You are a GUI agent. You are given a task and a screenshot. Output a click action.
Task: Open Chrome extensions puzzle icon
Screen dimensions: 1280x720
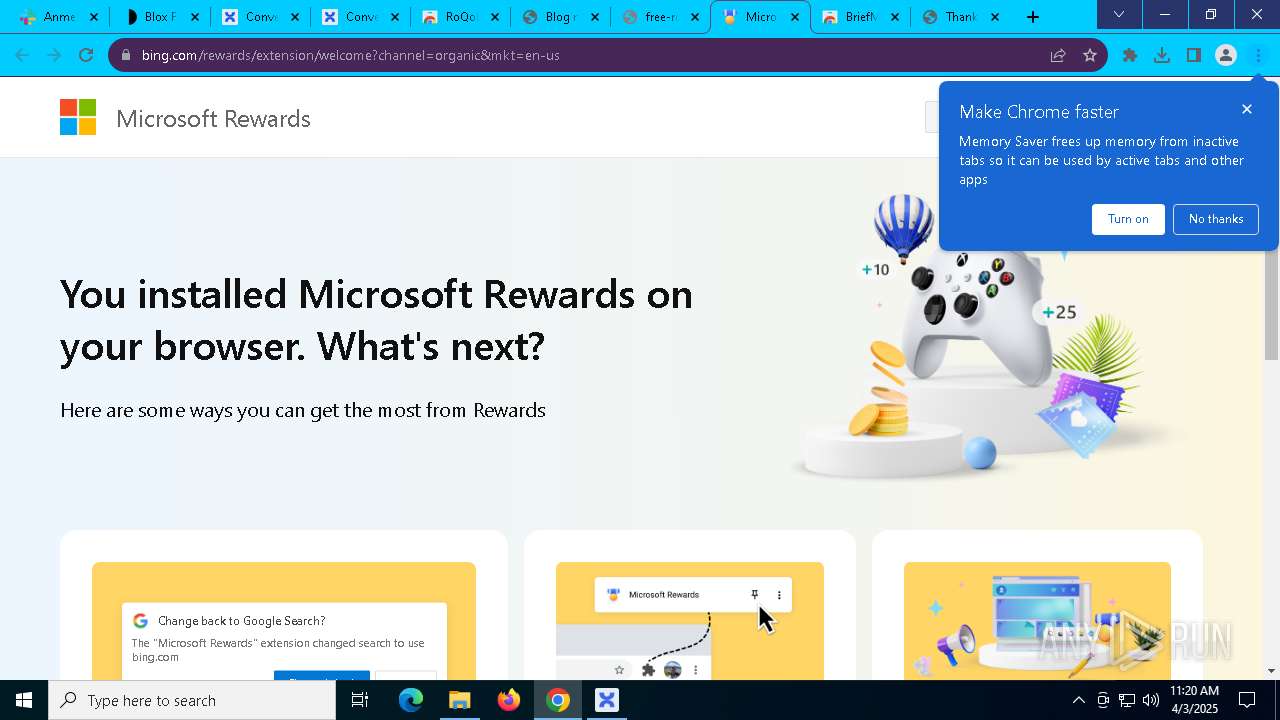(x=1130, y=55)
